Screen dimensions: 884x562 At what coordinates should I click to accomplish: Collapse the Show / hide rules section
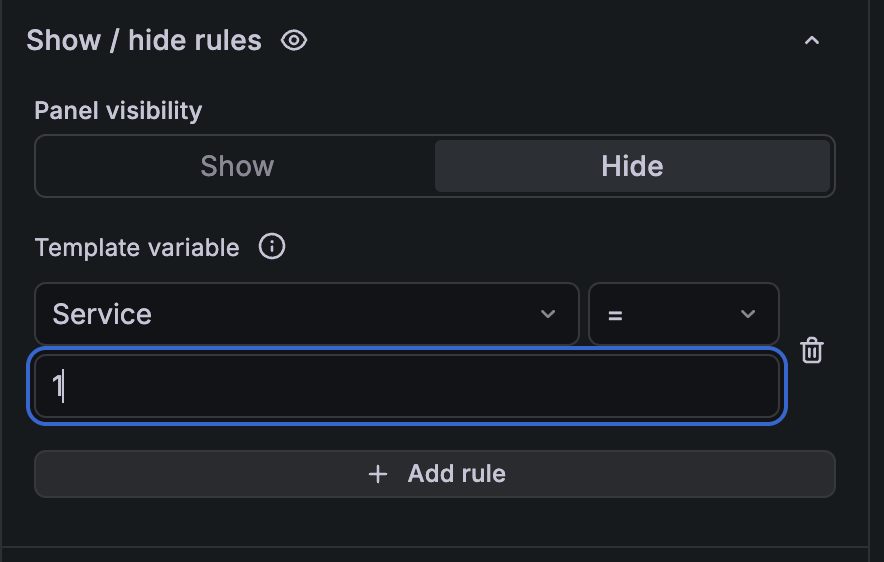click(x=812, y=41)
